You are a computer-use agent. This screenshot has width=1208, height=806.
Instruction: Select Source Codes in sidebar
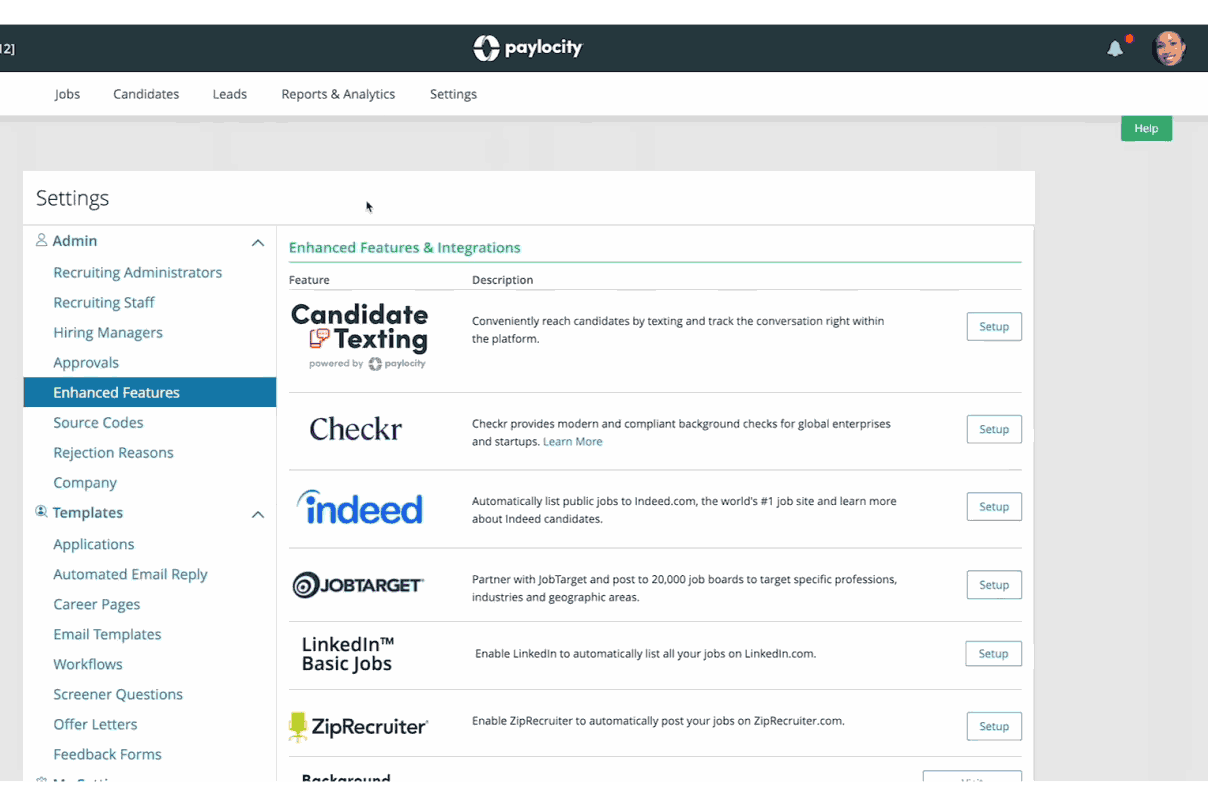[x=98, y=422]
